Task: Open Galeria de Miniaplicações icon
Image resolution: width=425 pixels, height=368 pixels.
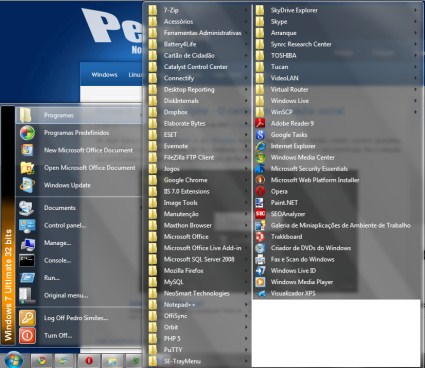Action: 260,225
